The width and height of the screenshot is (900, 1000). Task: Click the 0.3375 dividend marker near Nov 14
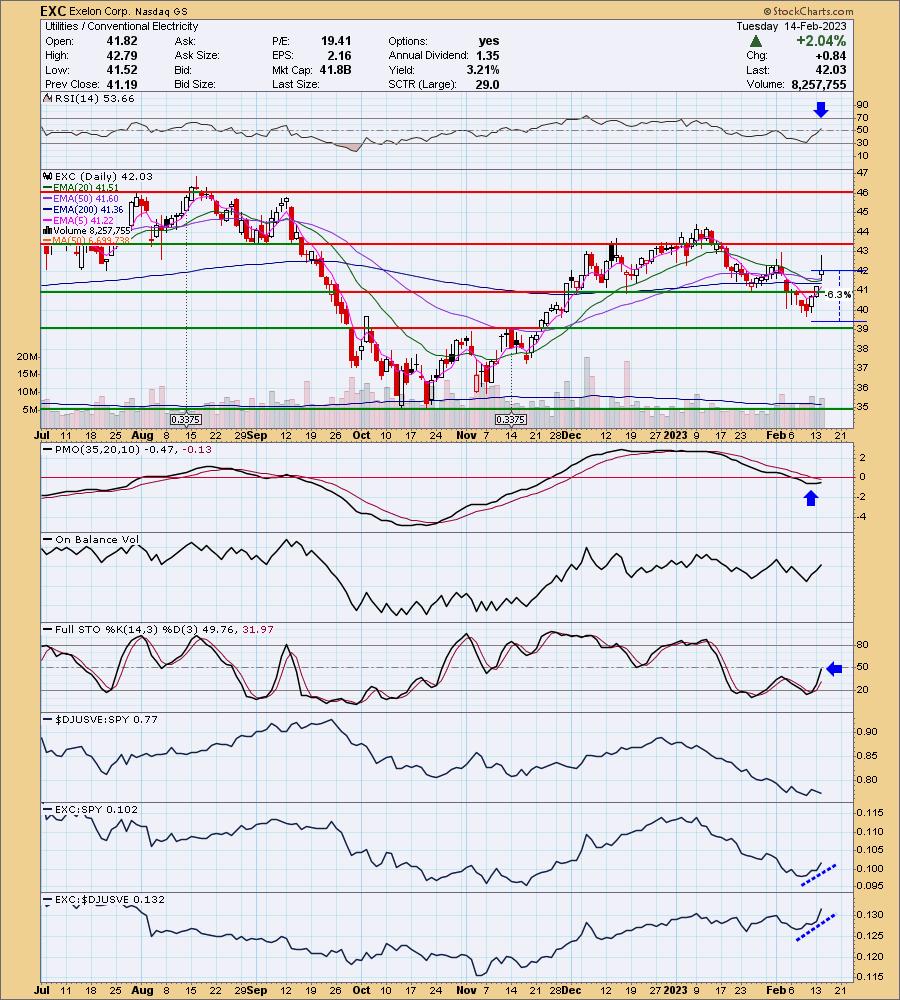(x=511, y=419)
